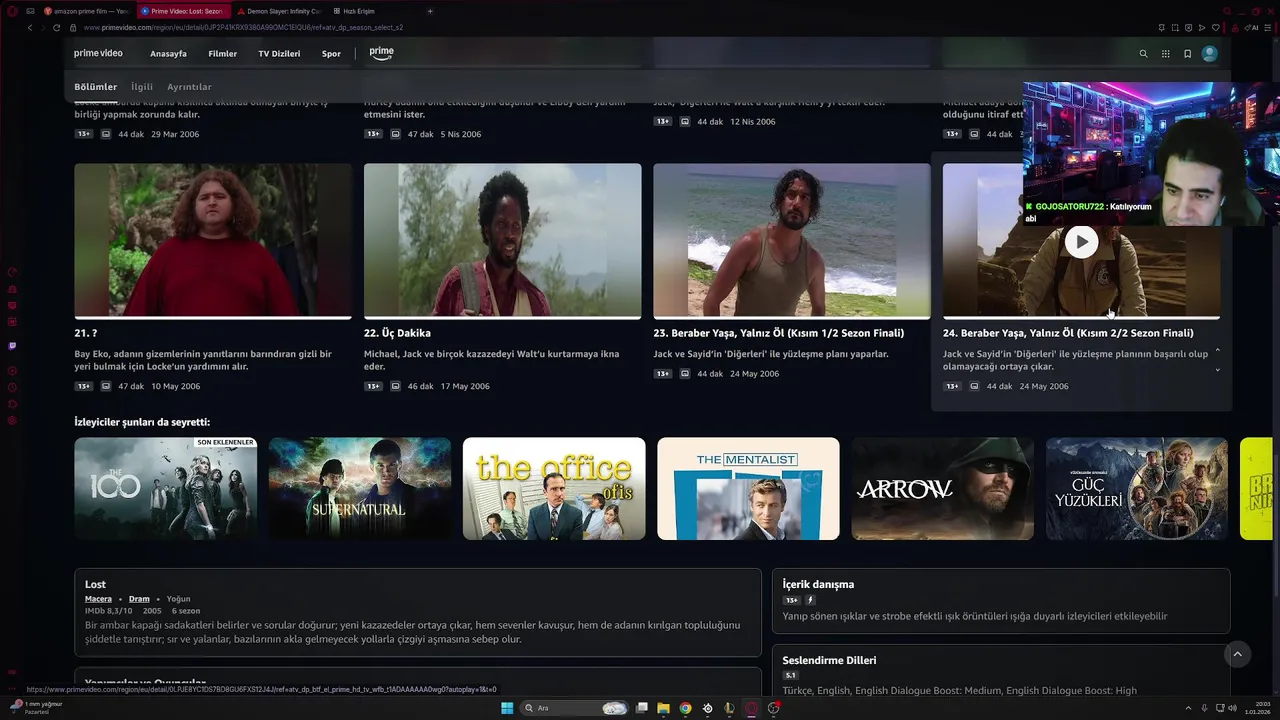The height and width of the screenshot is (720, 1280).
Task: Open episode 23 Beraber Yaşa title
Action: point(778,333)
